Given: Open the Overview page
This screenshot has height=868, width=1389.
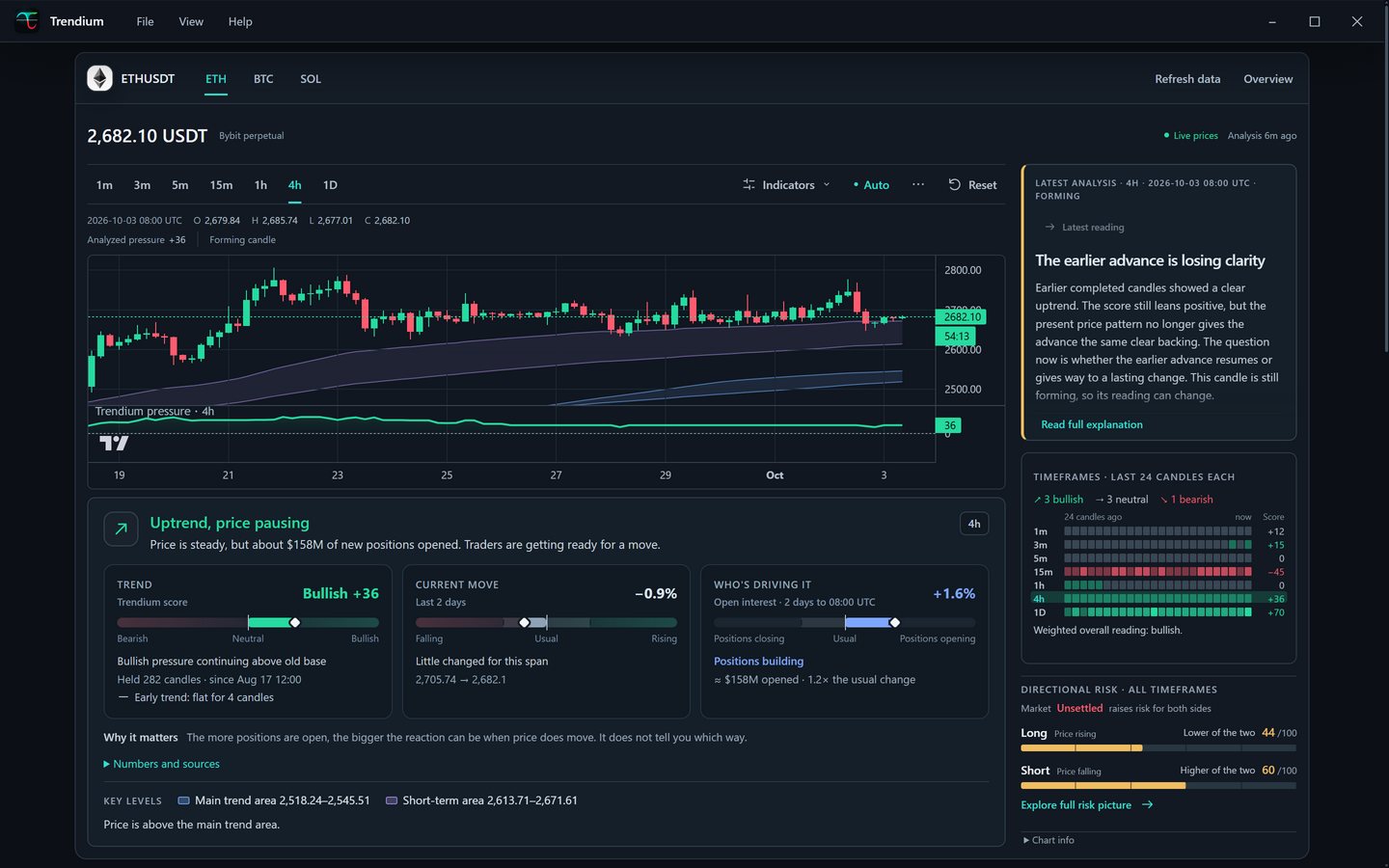Looking at the screenshot, I should click(x=1267, y=79).
